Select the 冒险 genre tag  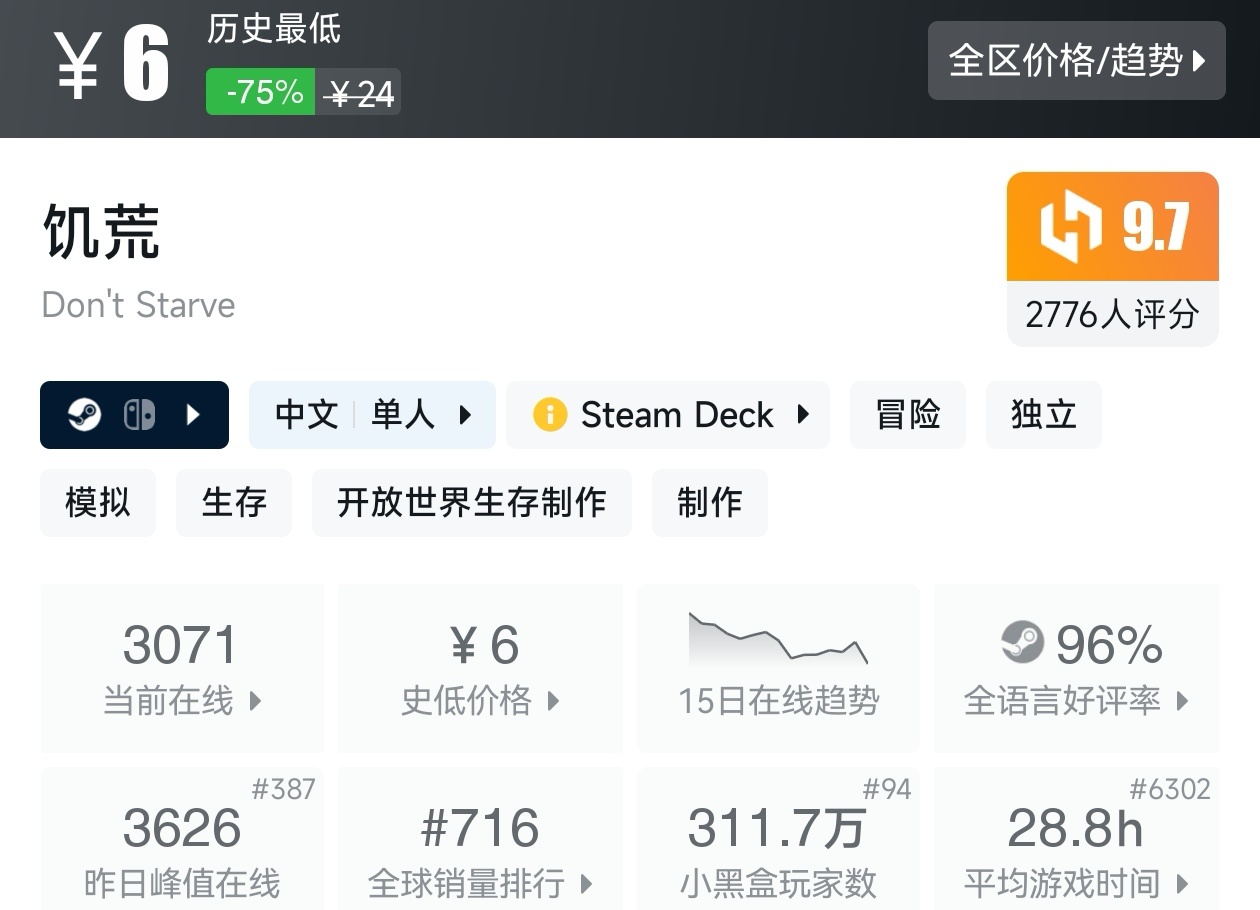coord(907,415)
